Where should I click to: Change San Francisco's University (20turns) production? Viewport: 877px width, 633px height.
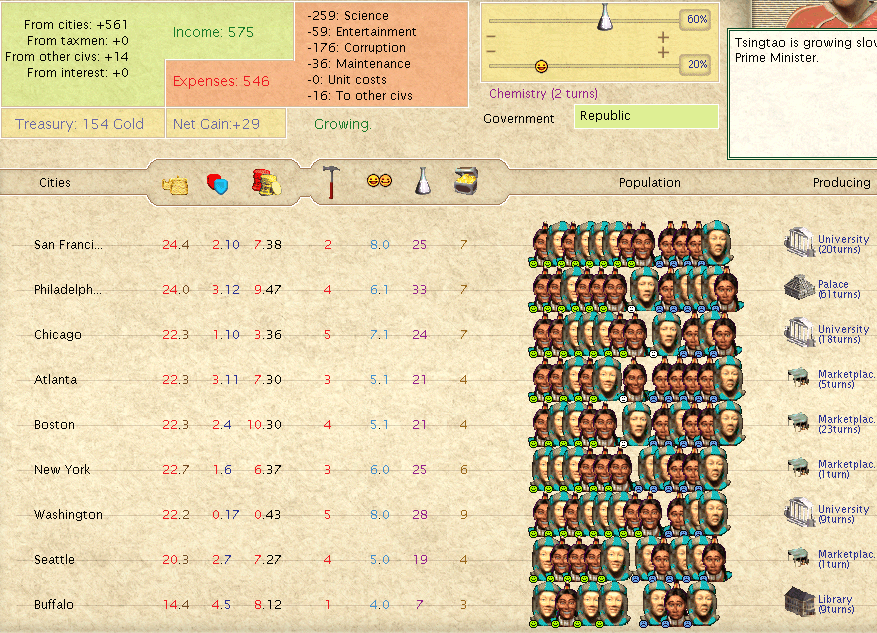point(843,244)
